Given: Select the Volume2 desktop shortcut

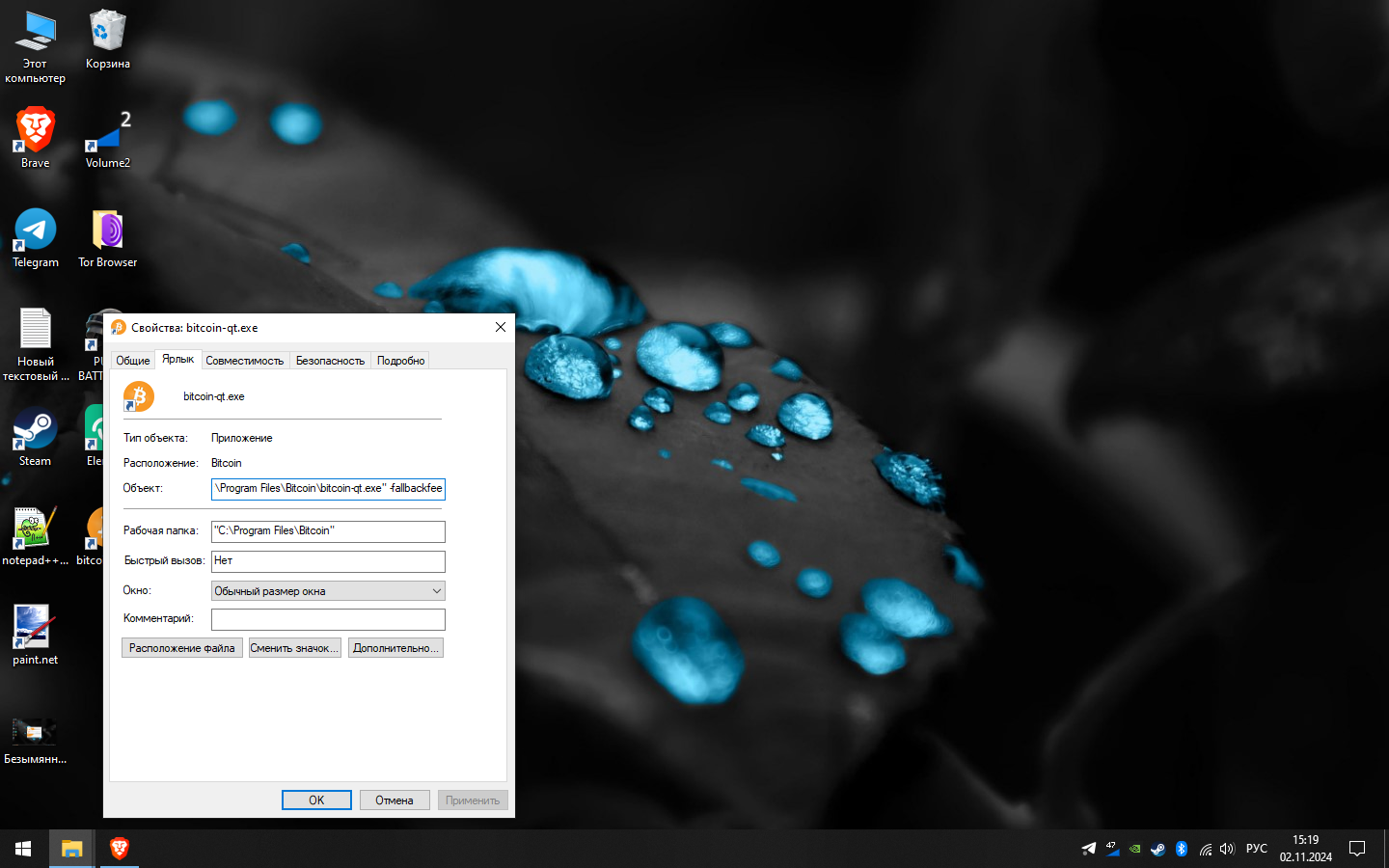Looking at the screenshot, I should 107,138.
